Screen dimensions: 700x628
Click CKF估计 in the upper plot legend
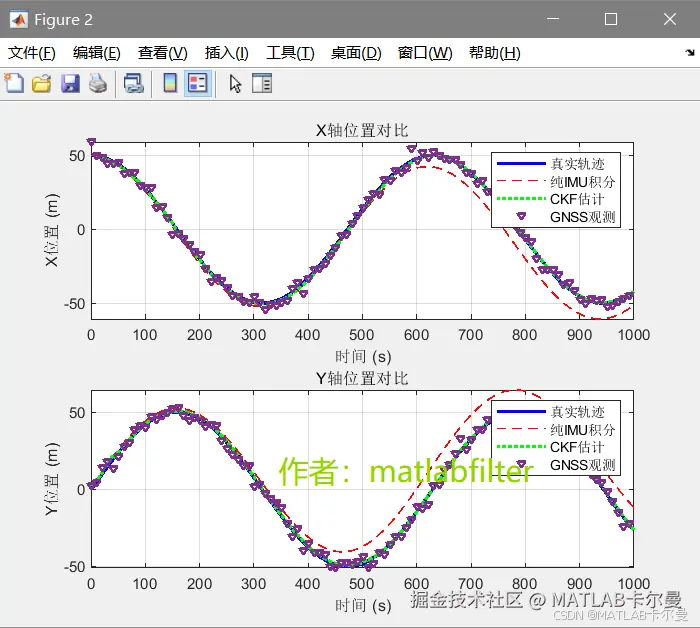[577, 199]
